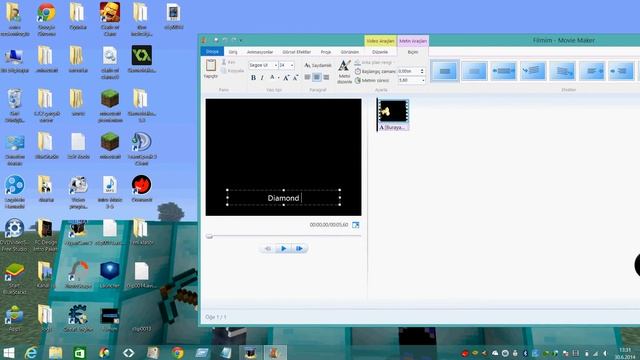
Task: Select the third text effect thumbnail
Action: [504, 71]
